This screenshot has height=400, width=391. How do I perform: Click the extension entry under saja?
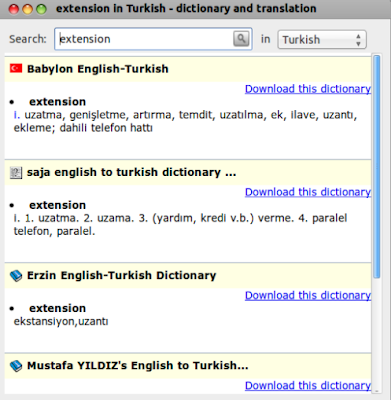tap(57, 205)
